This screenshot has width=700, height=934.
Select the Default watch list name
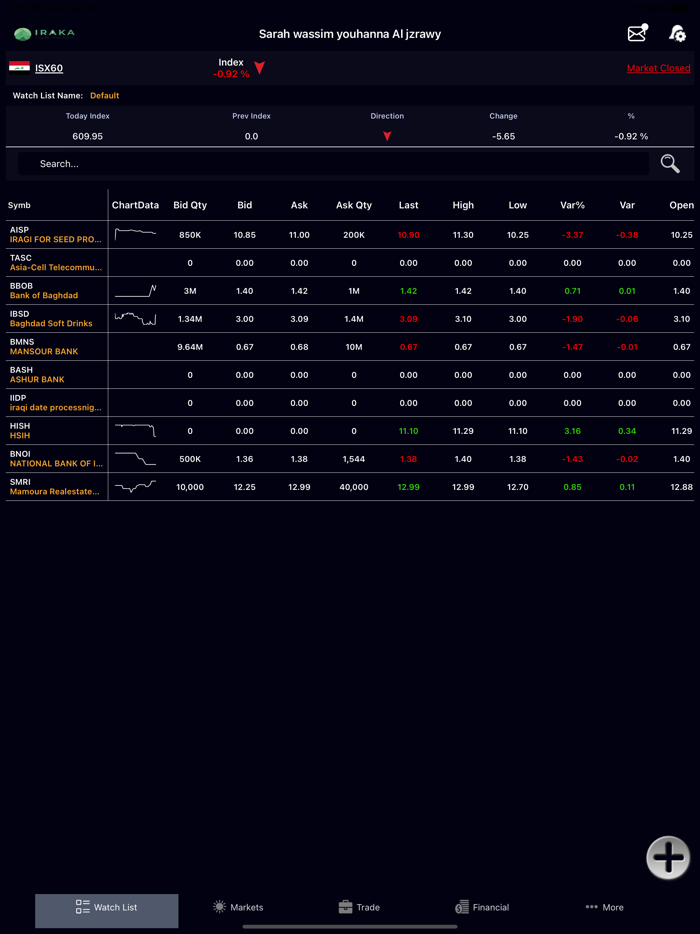(105, 95)
